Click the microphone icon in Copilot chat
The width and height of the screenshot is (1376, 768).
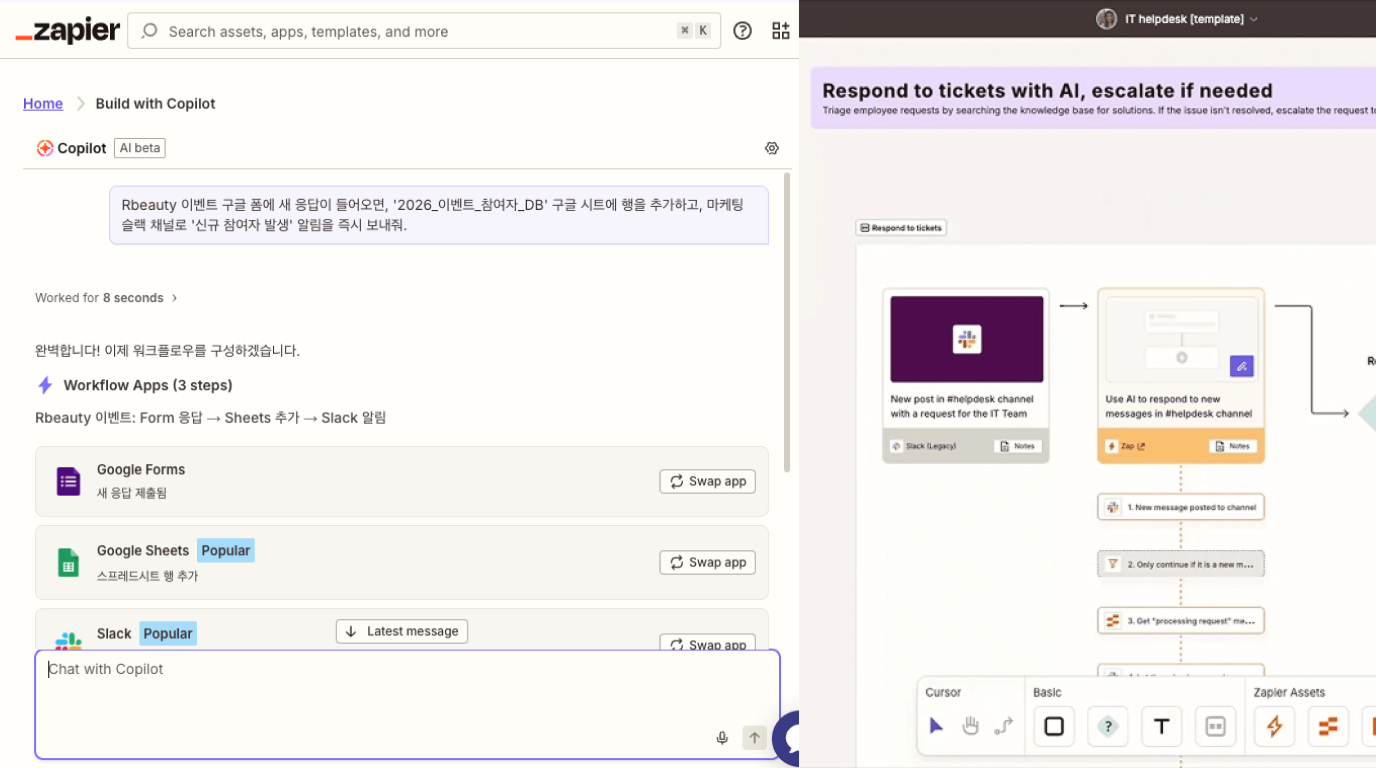[722, 738]
